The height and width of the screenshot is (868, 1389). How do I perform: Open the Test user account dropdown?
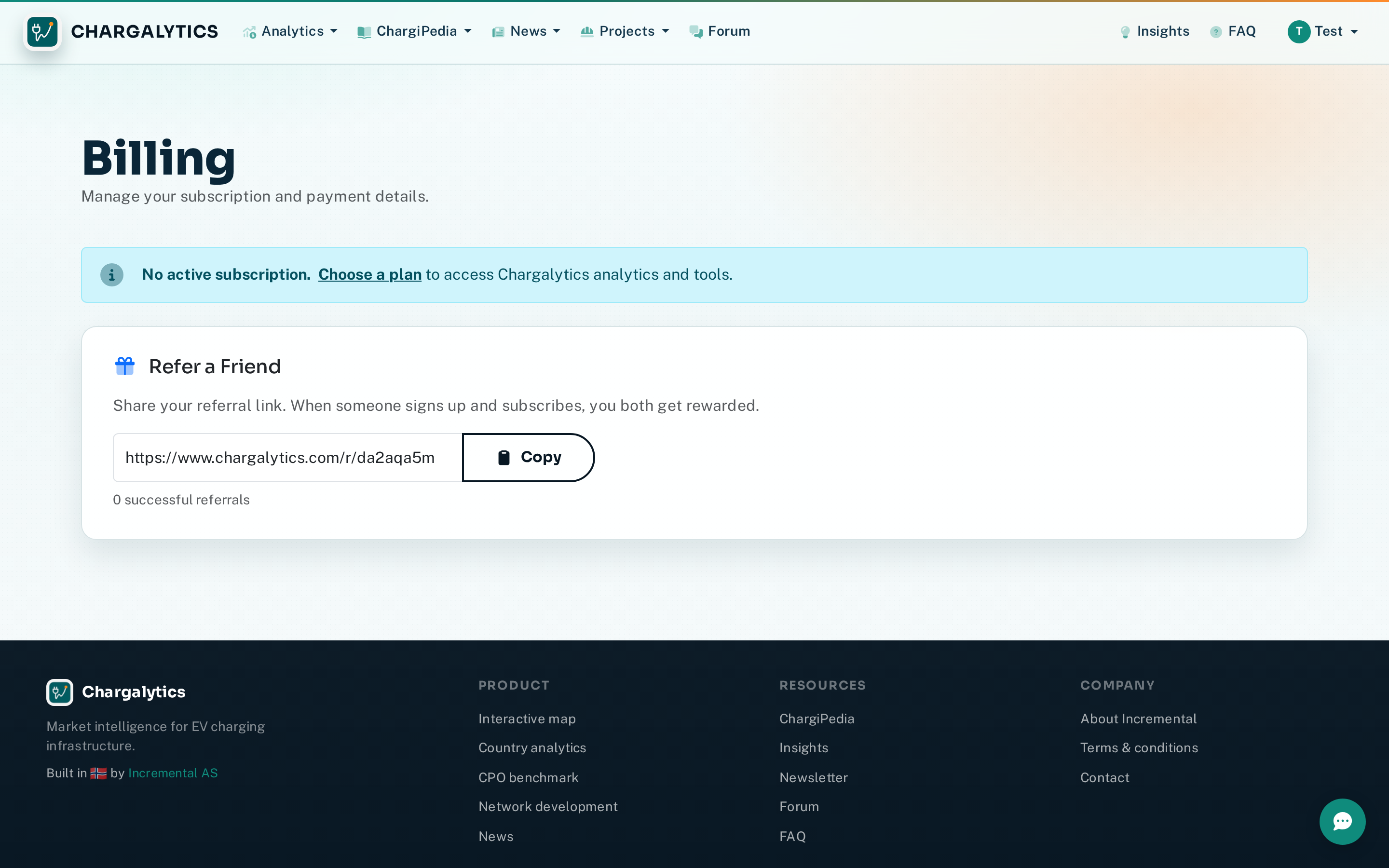point(1323,31)
